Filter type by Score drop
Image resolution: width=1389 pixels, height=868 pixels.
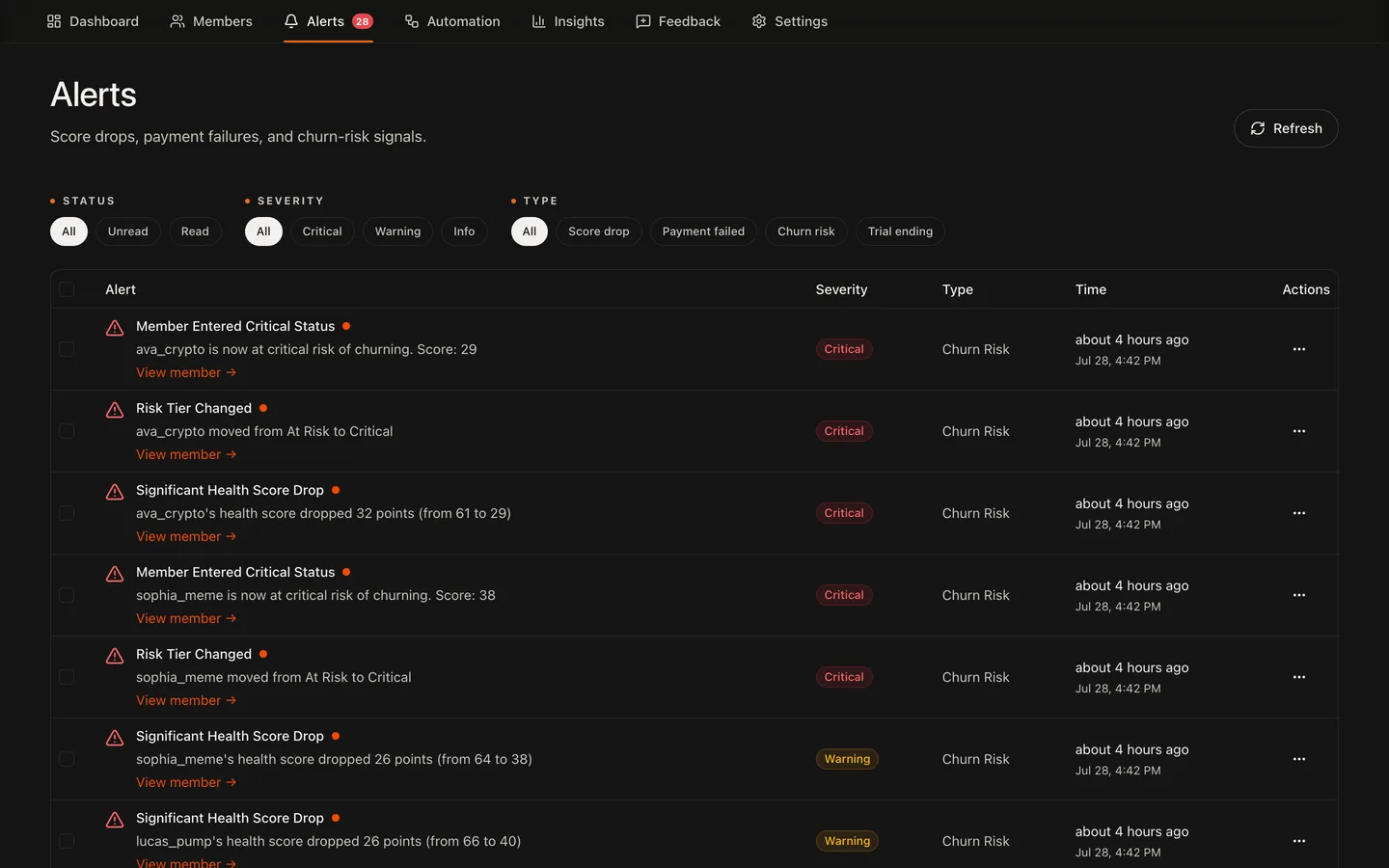(599, 231)
